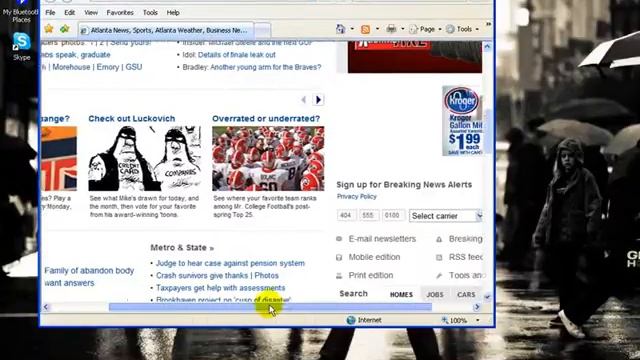Open the zoom level dropdown arrow in the status bar
This screenshot has height=360, width=640.
(478, 320)
